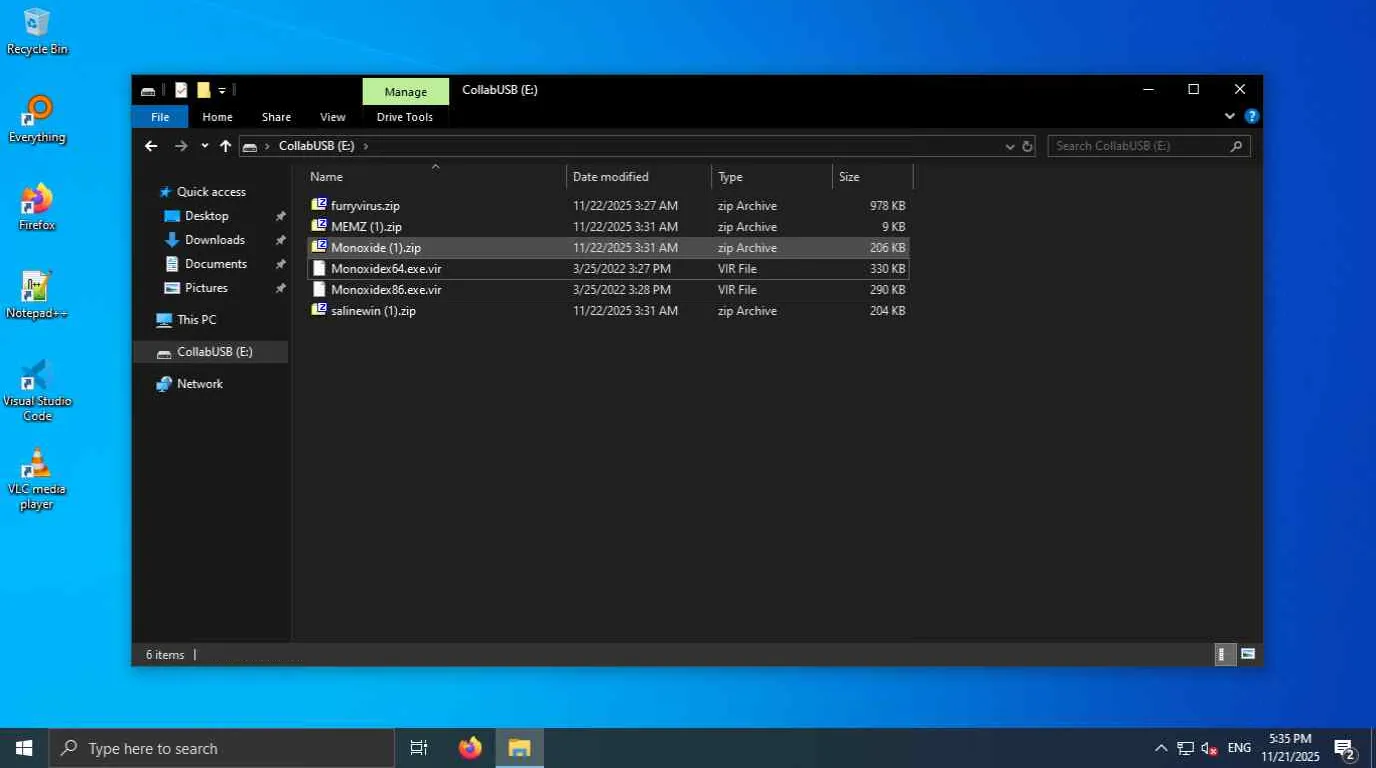Select the Visual Studio Code desktop icon

(x=37, y=390)
